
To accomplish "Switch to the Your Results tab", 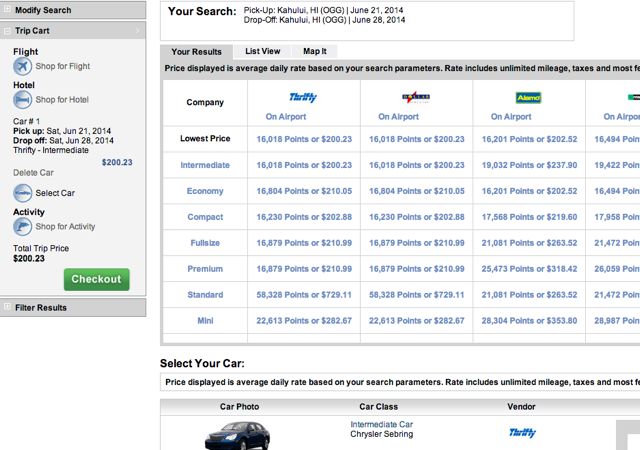I will 196,52.
